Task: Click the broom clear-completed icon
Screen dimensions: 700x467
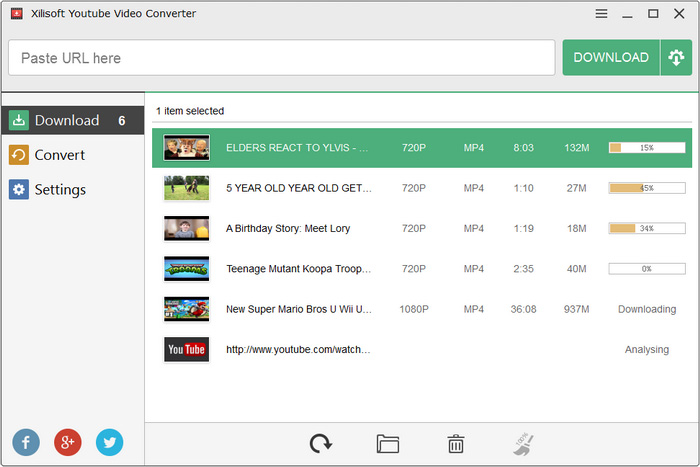Action: tap(523, 444)
